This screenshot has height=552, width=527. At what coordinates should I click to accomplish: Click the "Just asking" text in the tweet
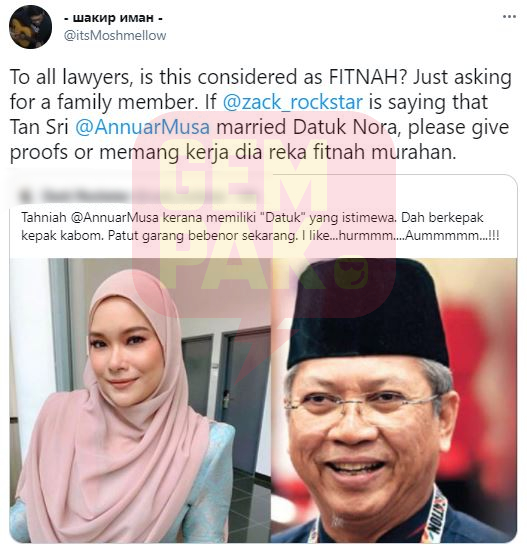click(462, 77)
